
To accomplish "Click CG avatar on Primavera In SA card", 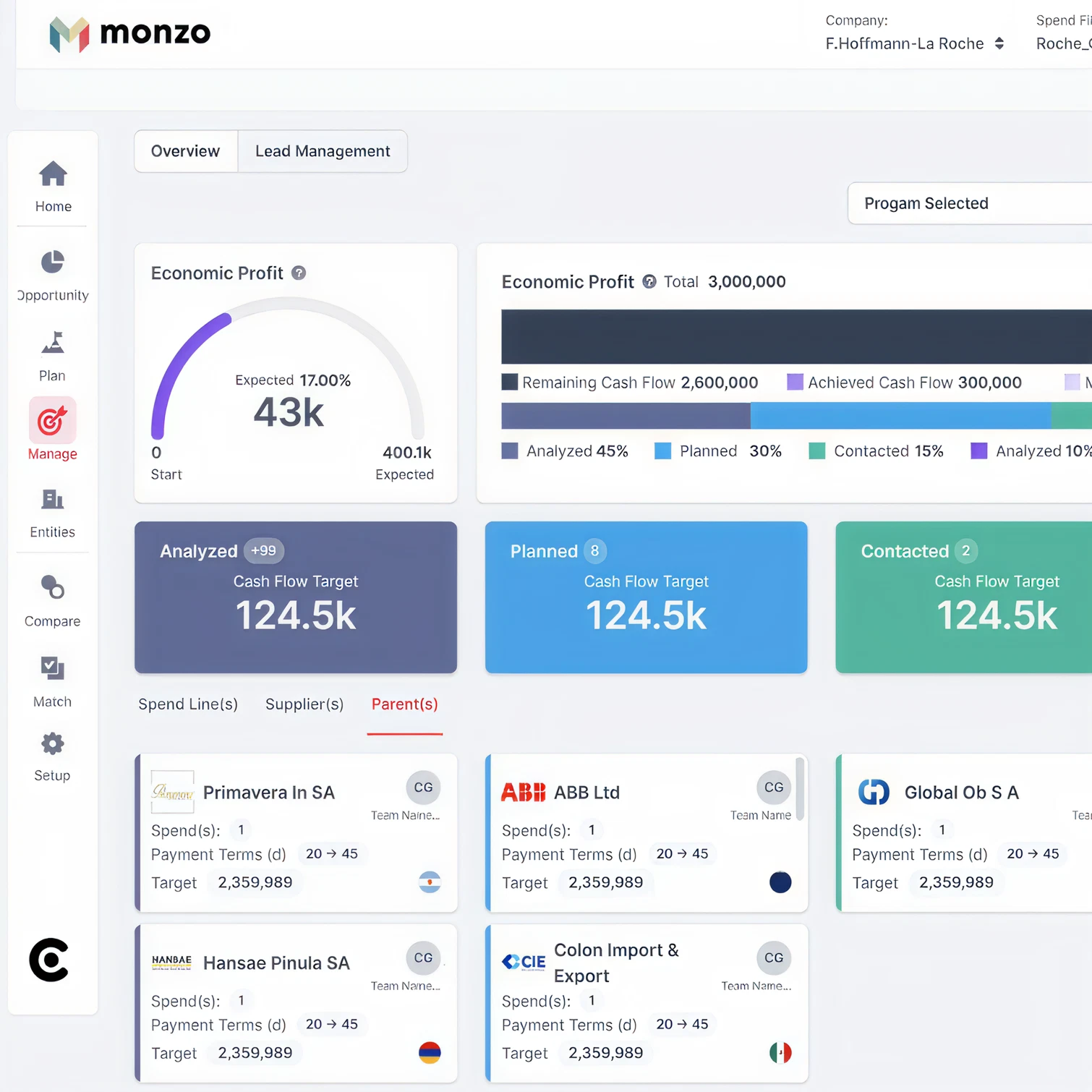I will 423,788.
